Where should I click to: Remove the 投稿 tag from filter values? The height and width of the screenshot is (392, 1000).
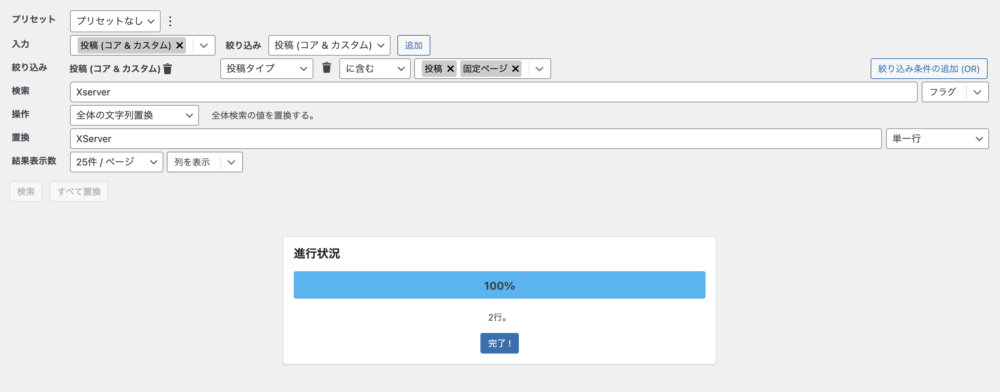[450, 69]
